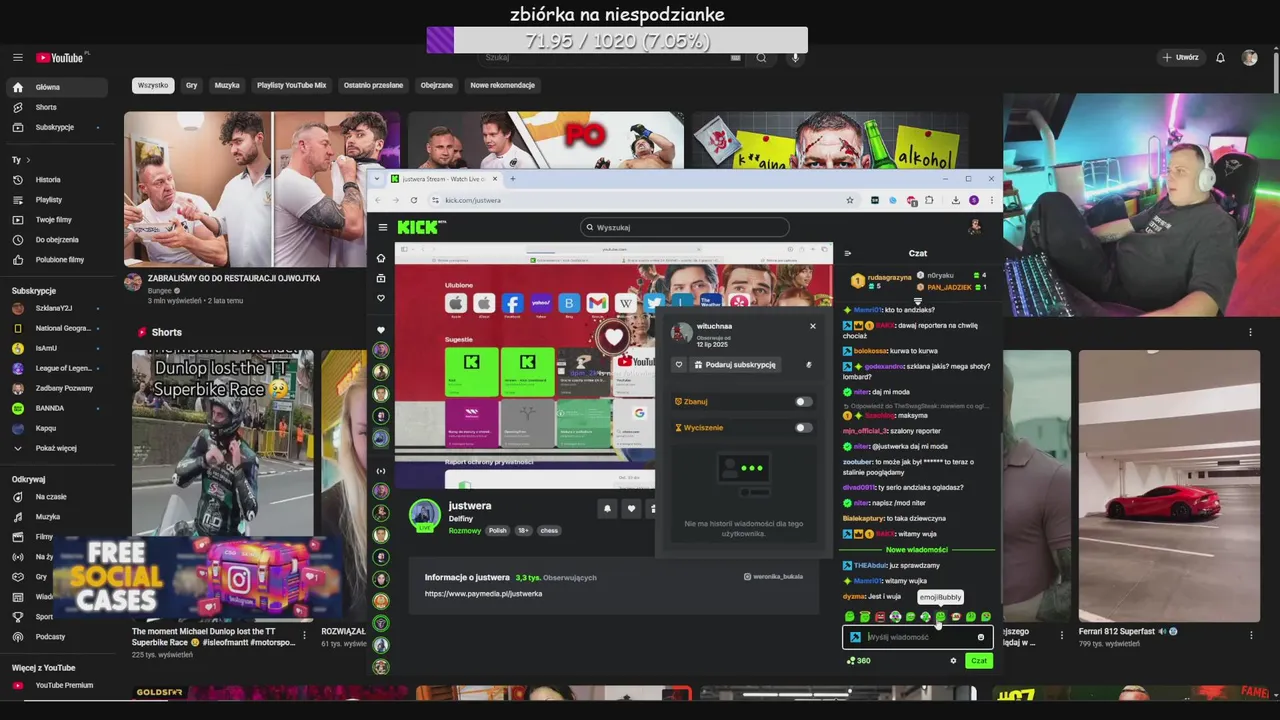The width and height of the screenshot is (1280, 720).
Task: Close the wituchnaa user card
Action: (812, 326)
